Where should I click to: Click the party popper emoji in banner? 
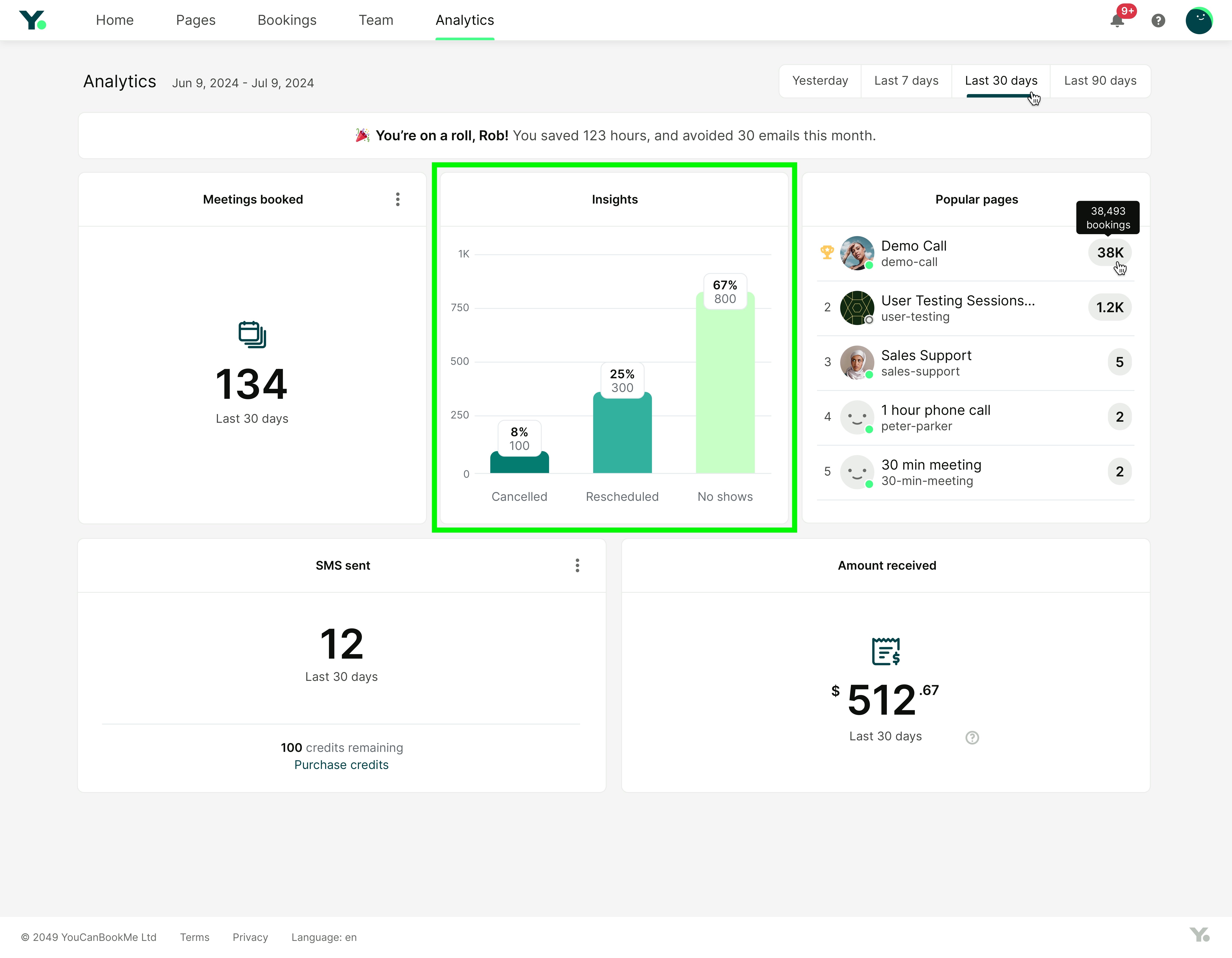(363, 135)
